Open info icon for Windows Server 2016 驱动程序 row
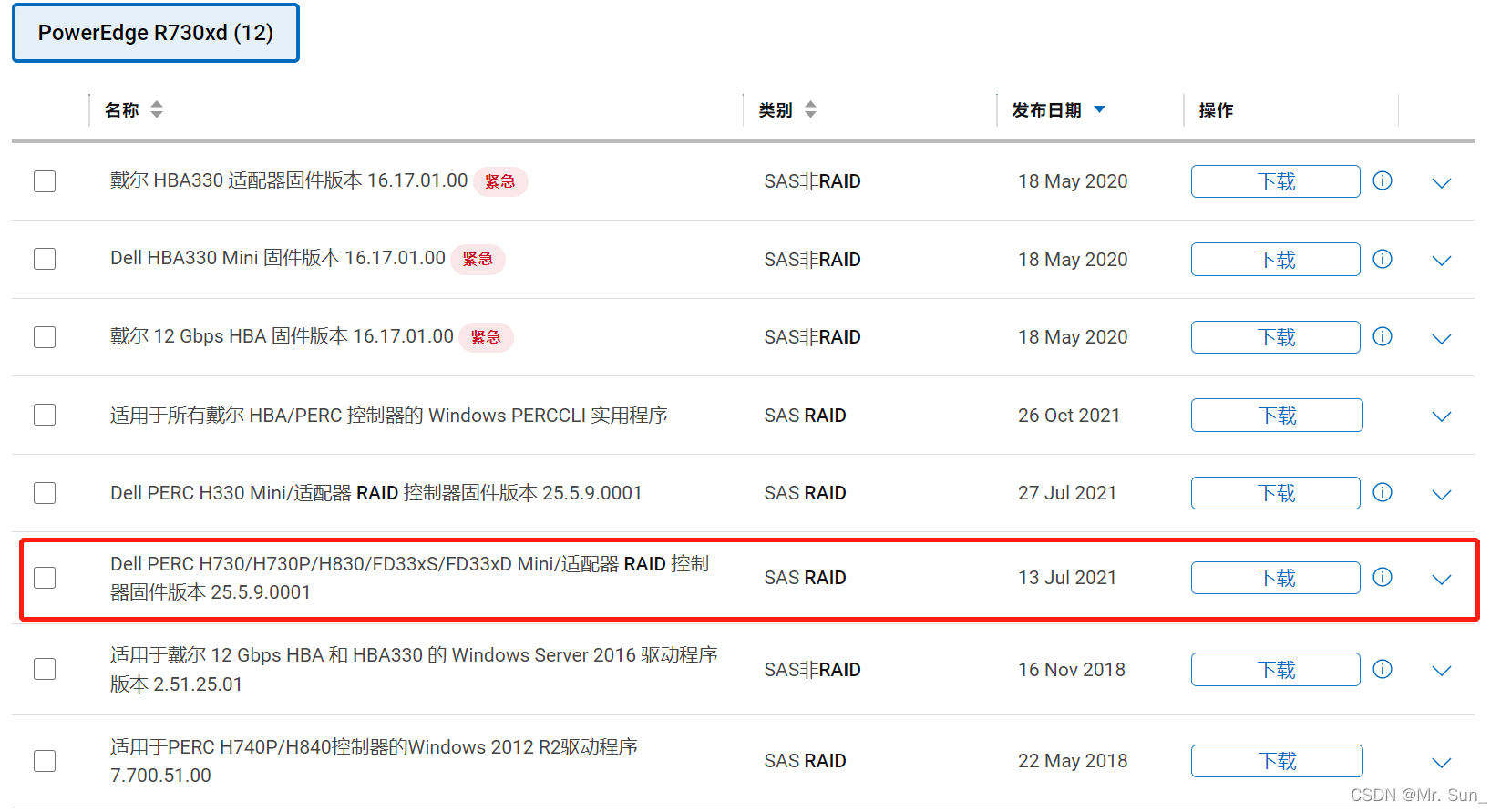 (x=1382, y=669)
